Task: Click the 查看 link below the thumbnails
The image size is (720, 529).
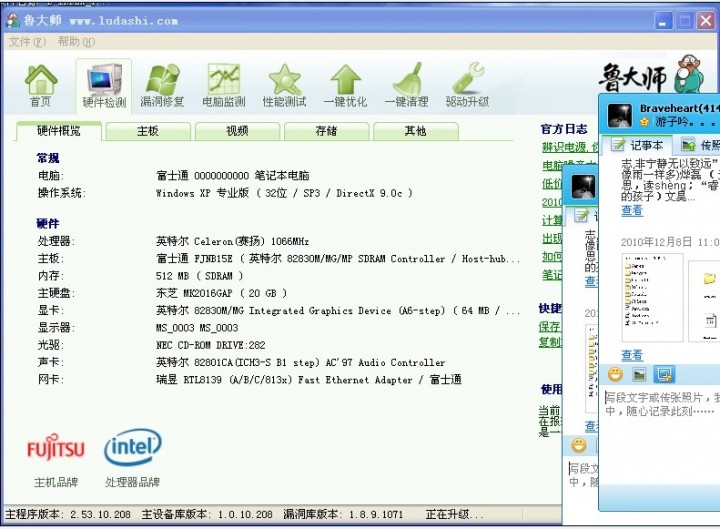Action: [632, 355]
